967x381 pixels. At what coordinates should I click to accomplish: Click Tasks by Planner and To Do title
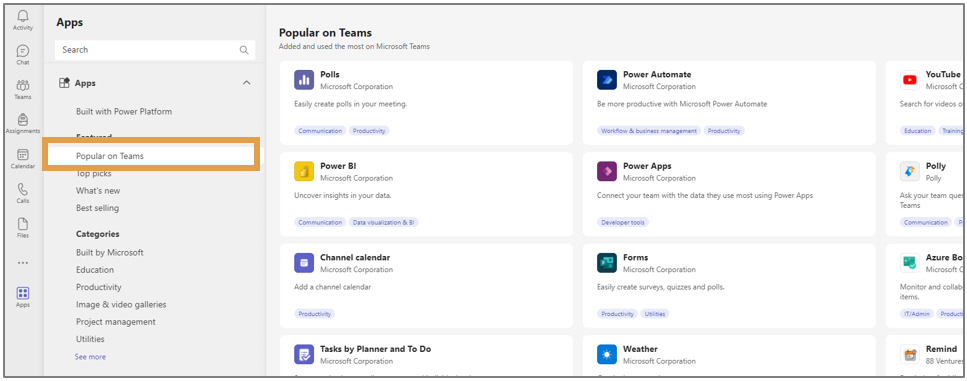[x=376, y=348]
